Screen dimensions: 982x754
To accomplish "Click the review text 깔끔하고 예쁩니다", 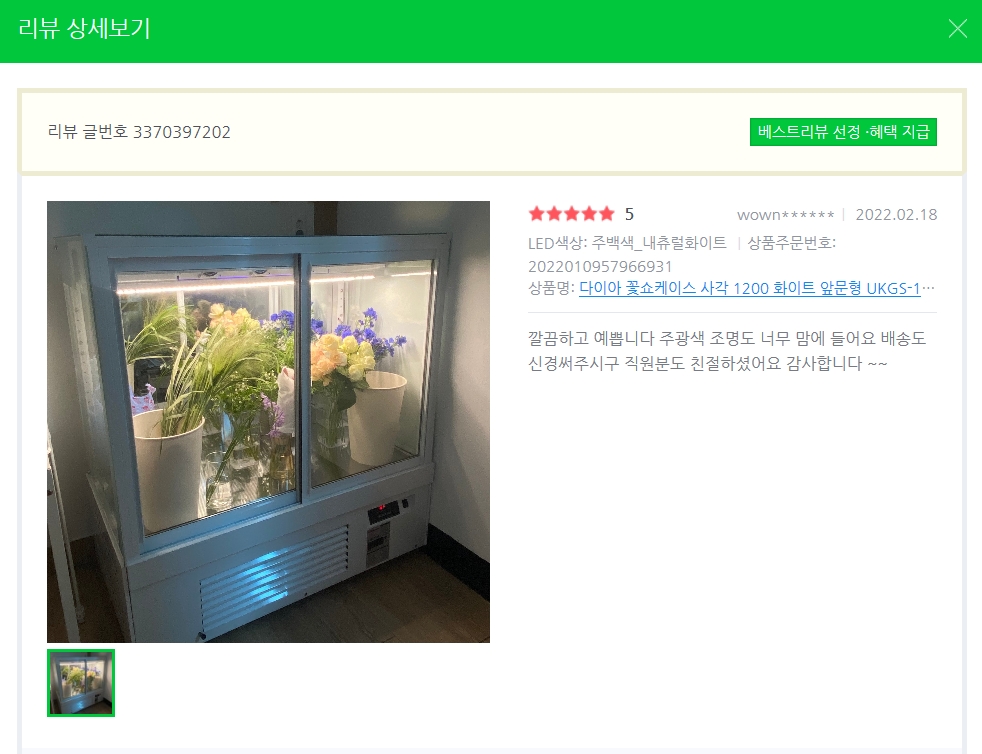I will 591,339.
